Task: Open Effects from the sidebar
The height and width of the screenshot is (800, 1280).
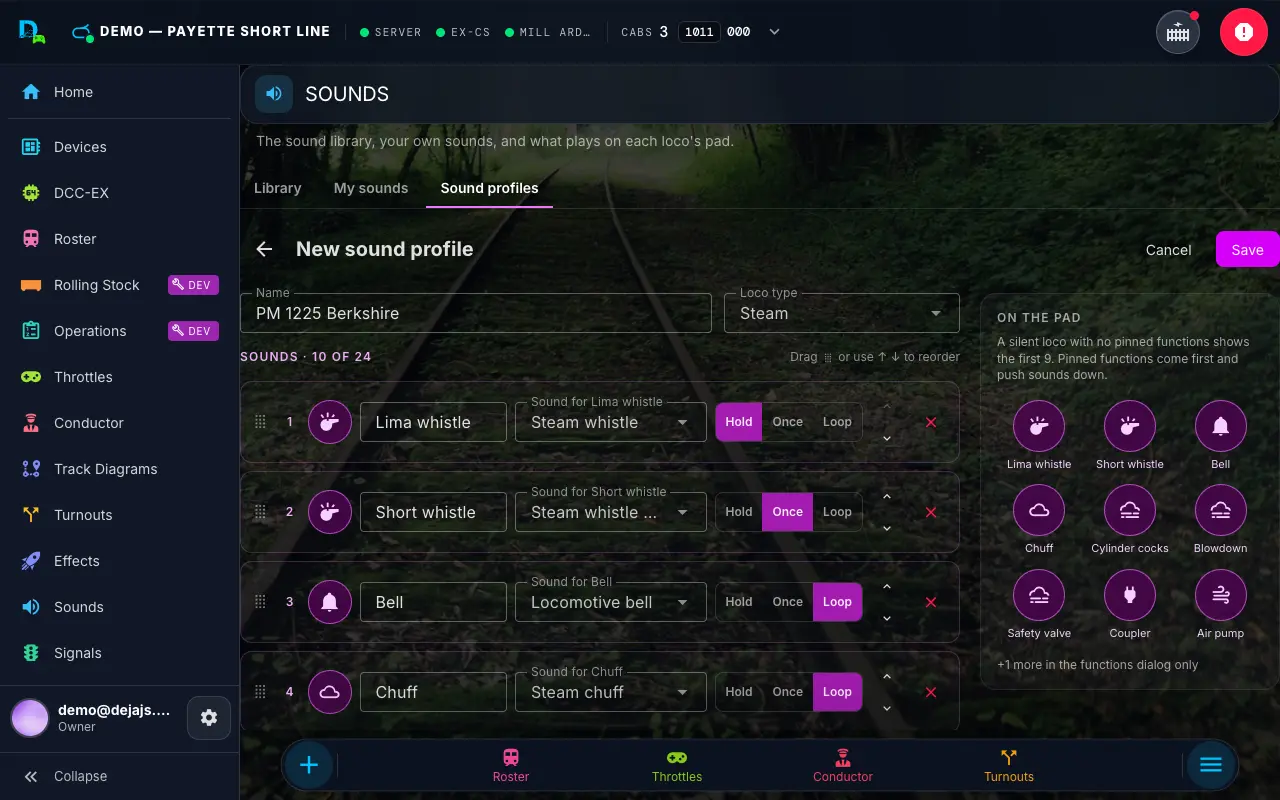Action: pos(120,561)
